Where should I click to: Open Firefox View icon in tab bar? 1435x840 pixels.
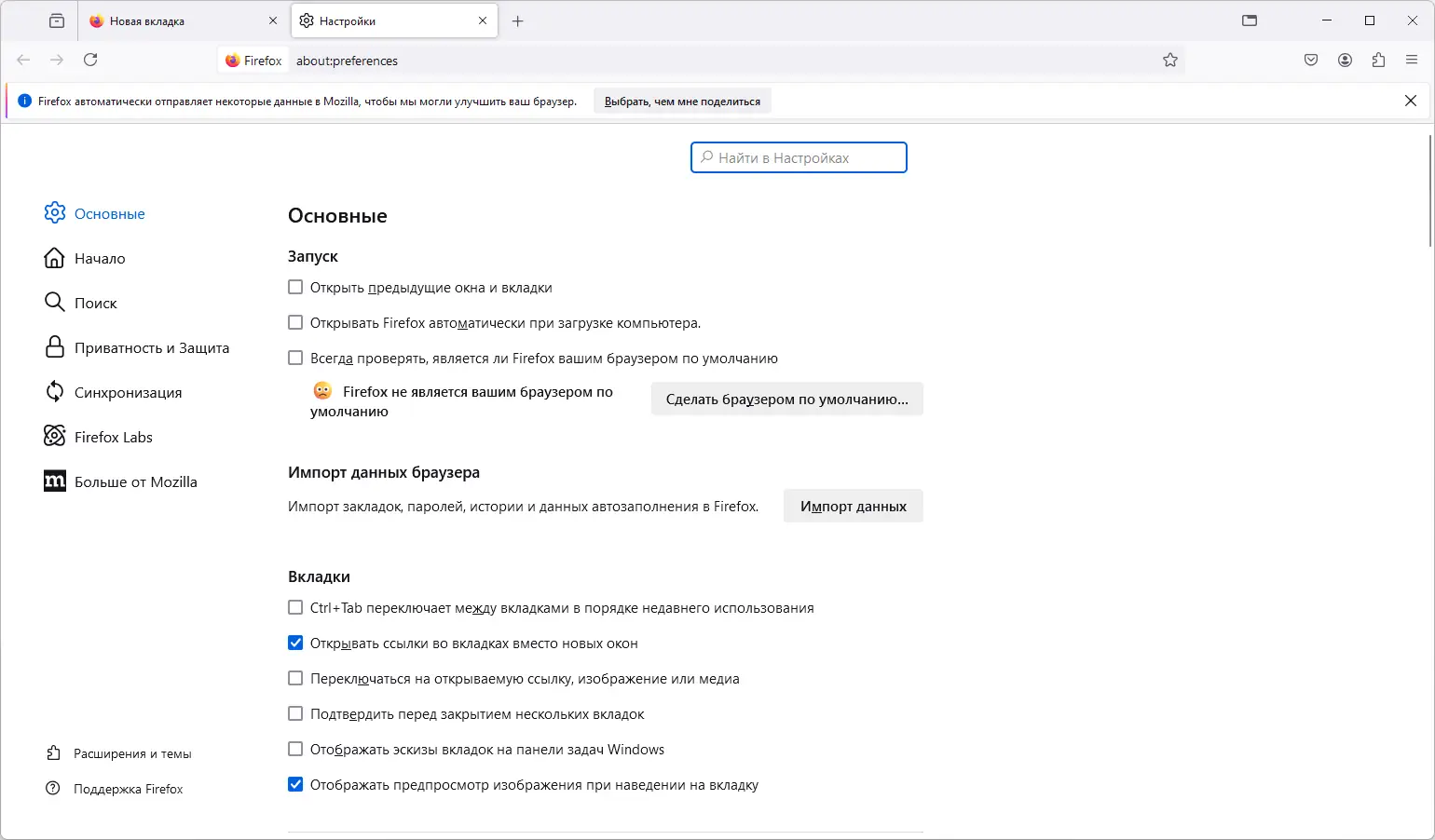(57, 20)
